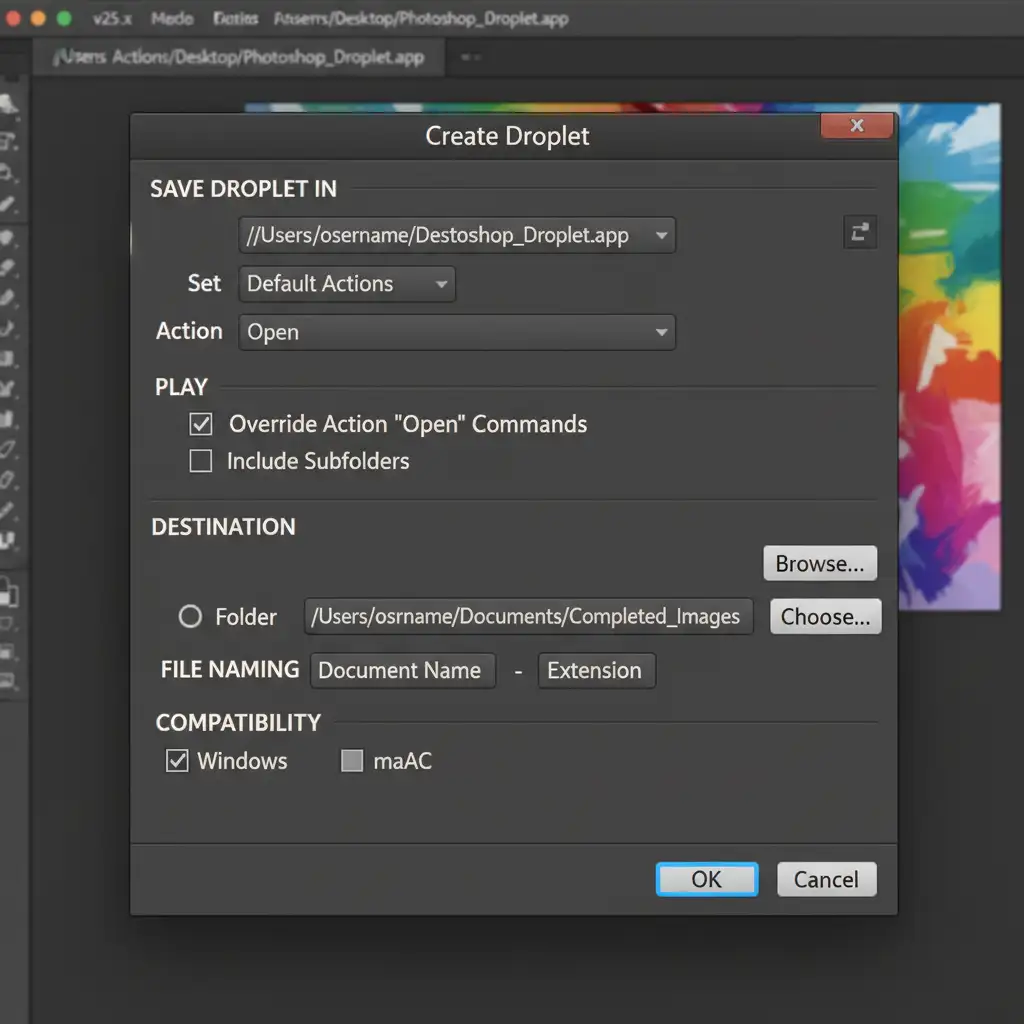Switch to the Photoshop_Droplet.app document tab
1024x1024 pixels.
click(x=240, y=57)
